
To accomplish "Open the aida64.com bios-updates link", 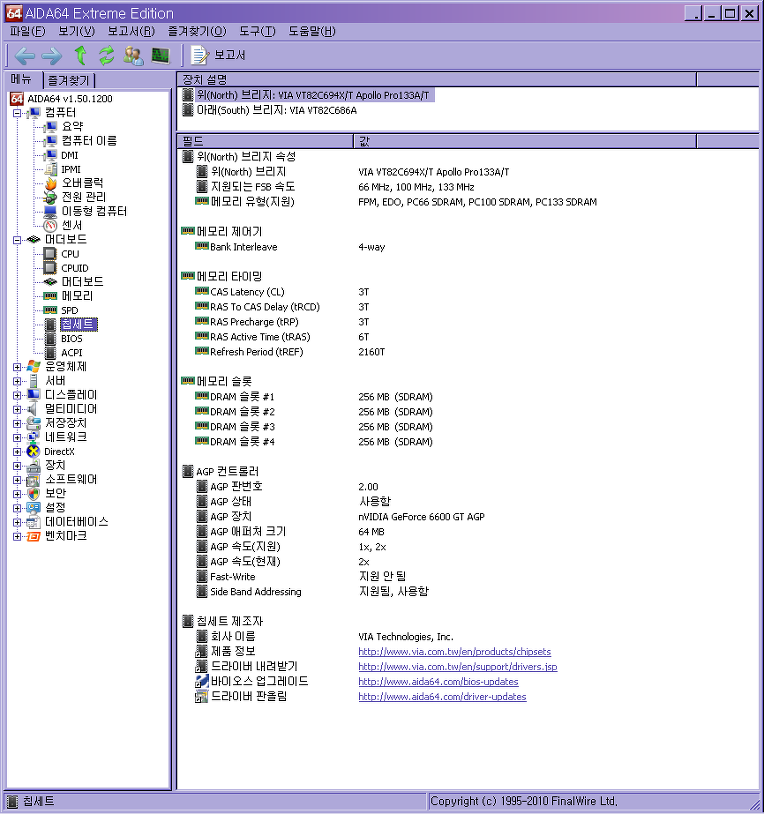I will pyautogui.click(x=438, y=682).
